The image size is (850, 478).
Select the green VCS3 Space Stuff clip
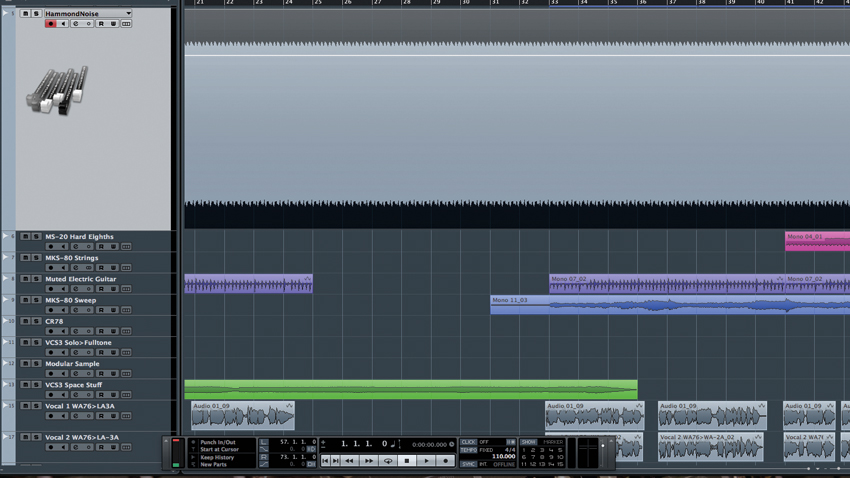click(411, 390)
